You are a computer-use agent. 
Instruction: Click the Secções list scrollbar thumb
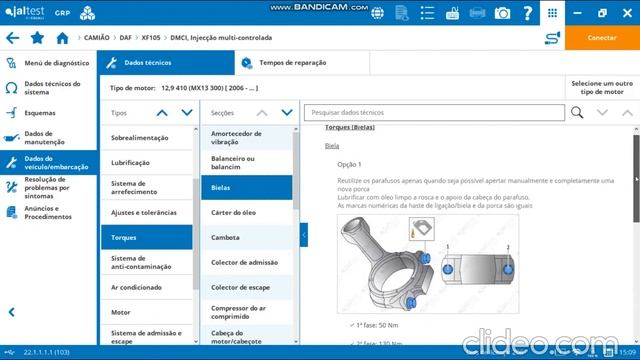(296, 171)
